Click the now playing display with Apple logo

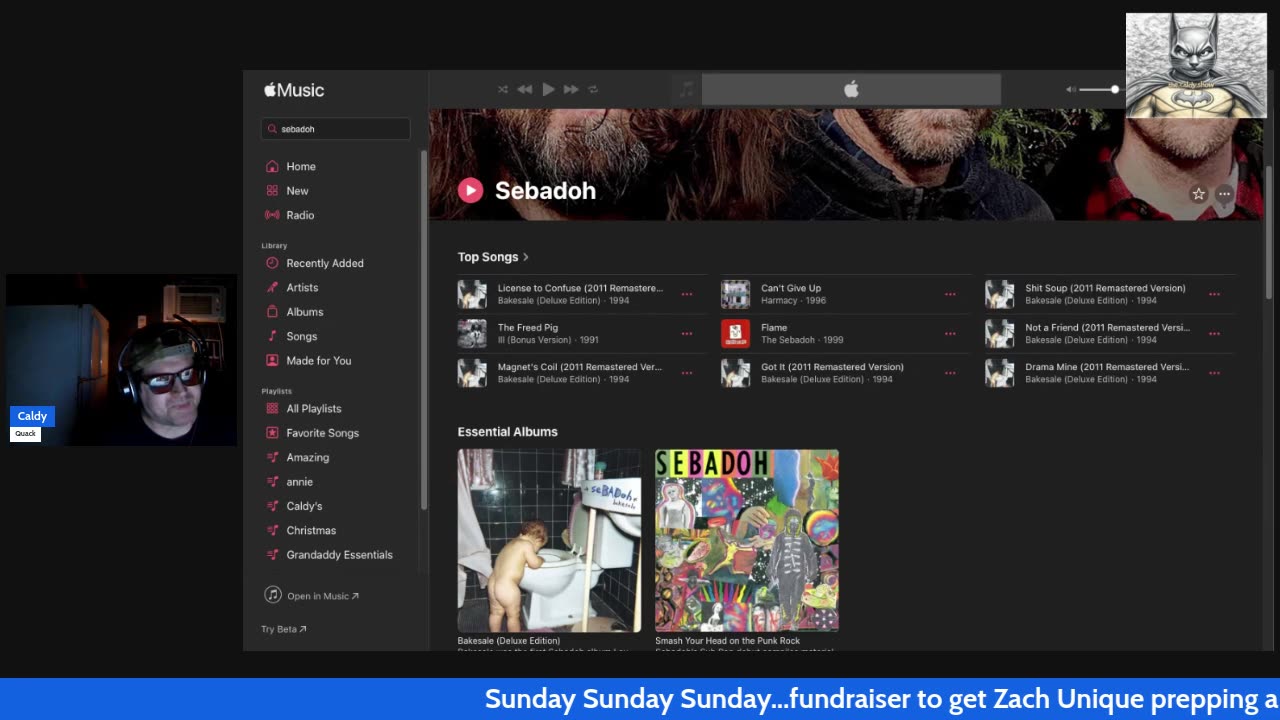point(851,89)
